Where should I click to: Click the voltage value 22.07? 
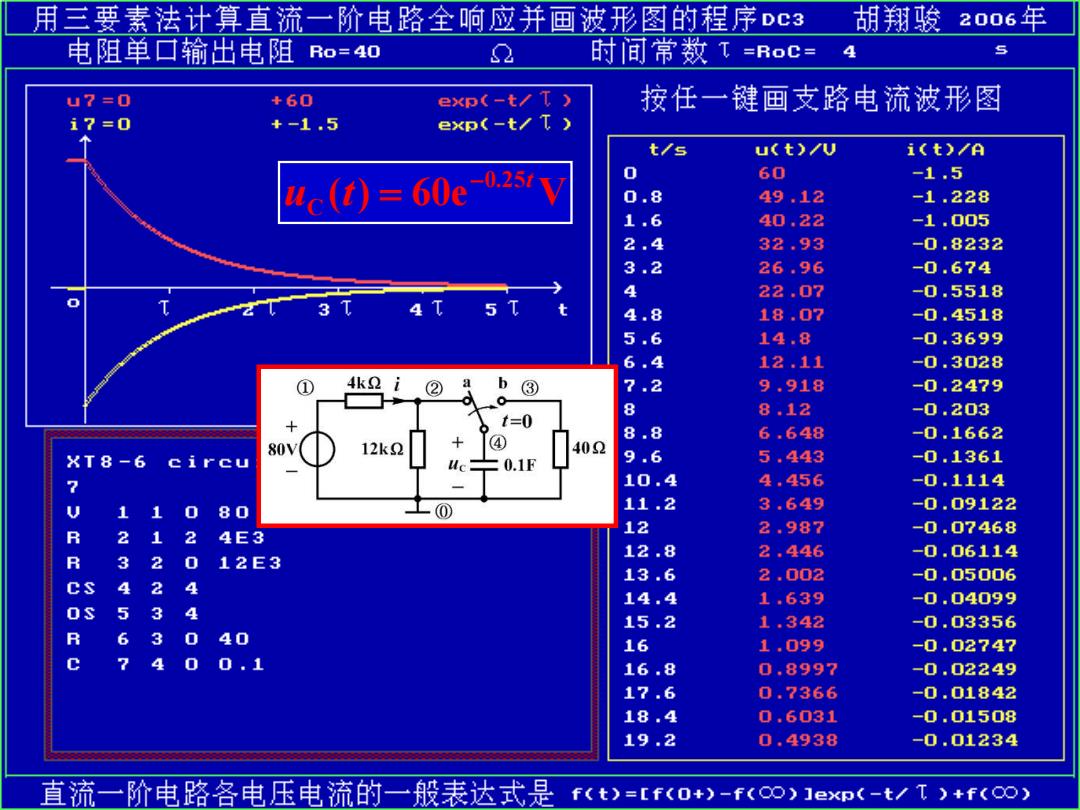791,291
